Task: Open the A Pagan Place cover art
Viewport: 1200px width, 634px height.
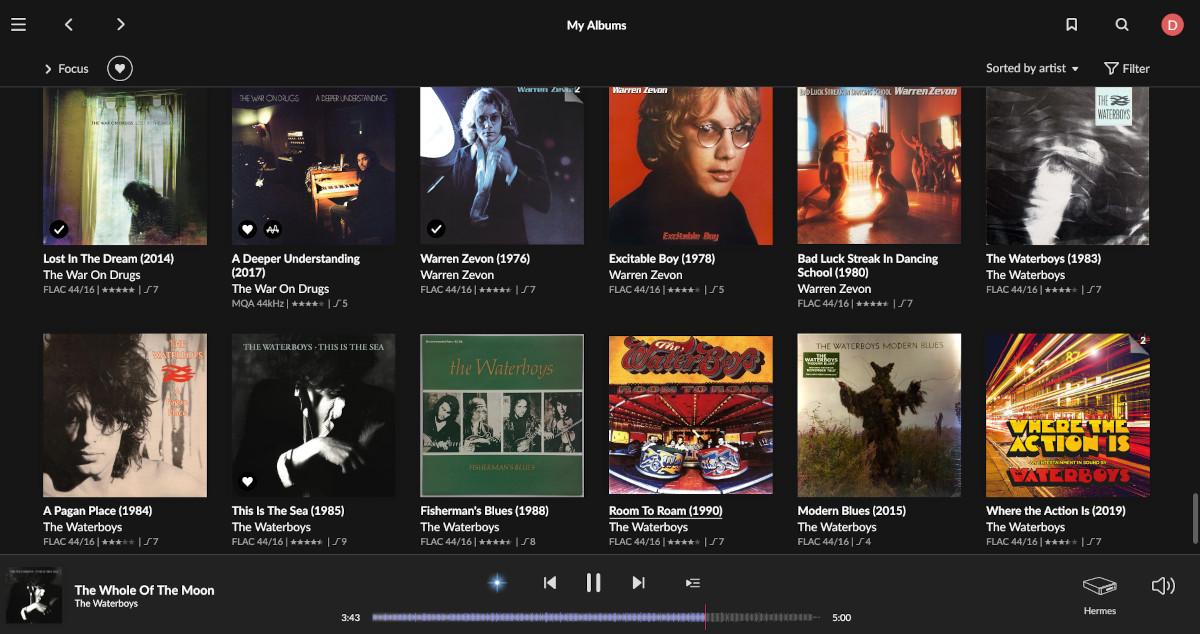Action: 125,415
